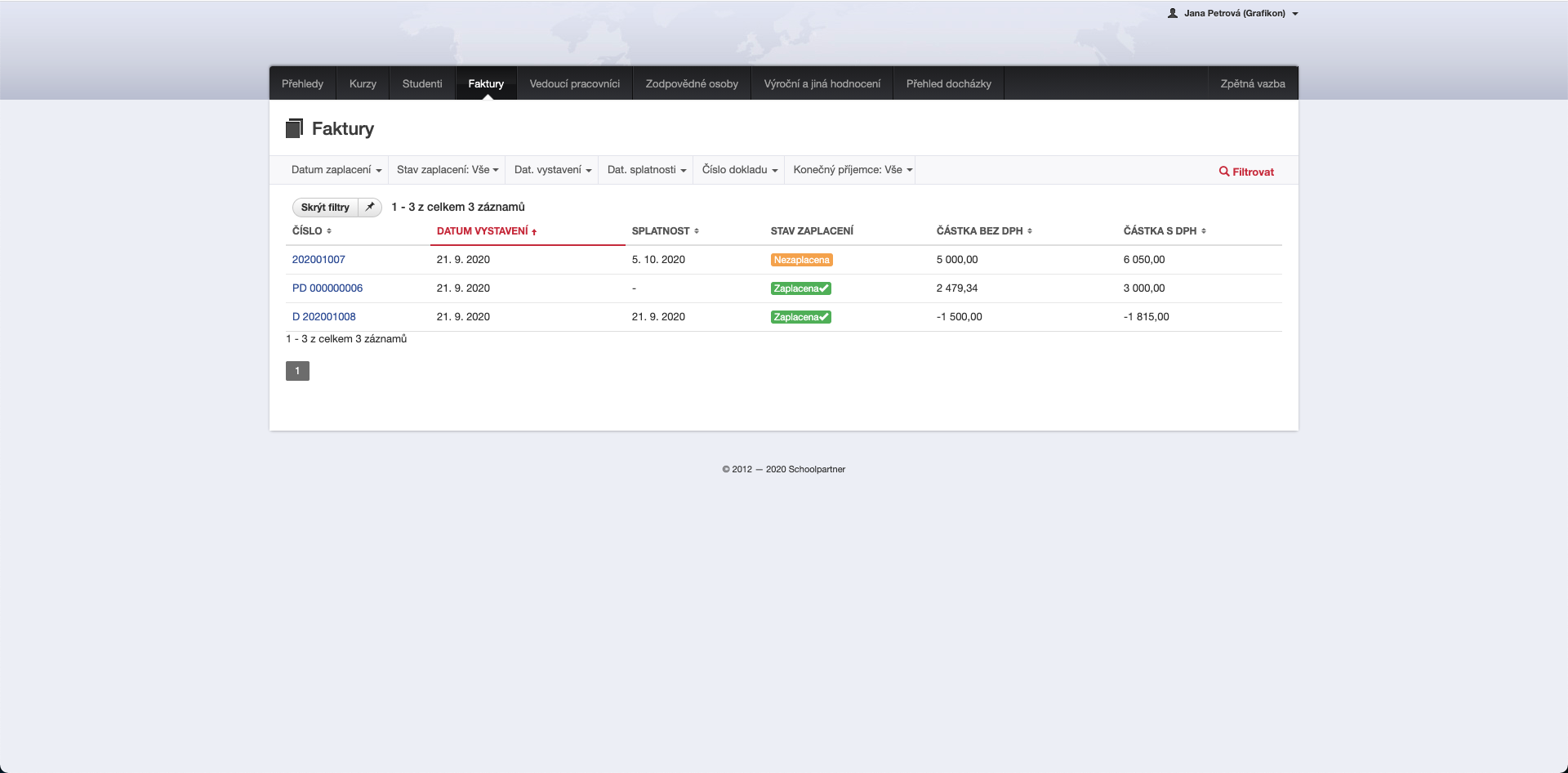1568x773 pixels.
Task: Open Přehled docházky tab
Action: click(x=949, y=83)
